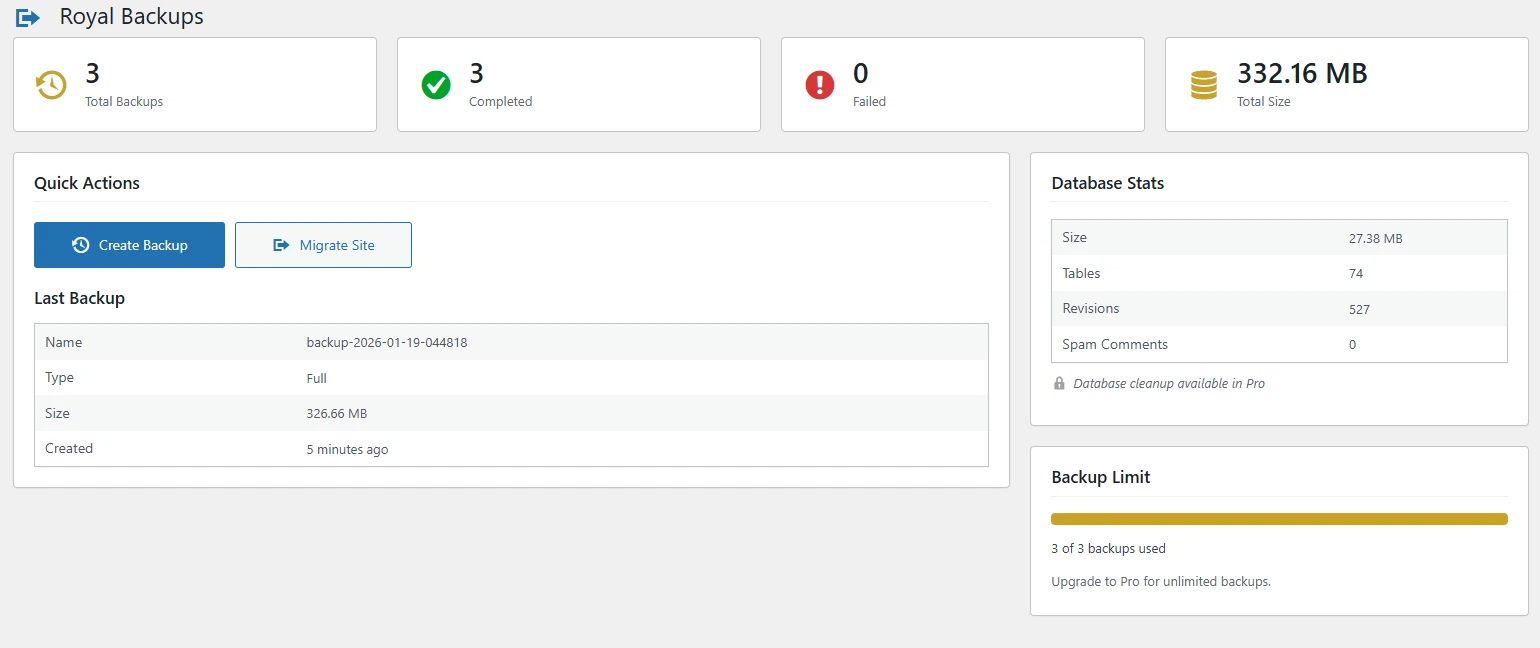1540x648 pixels.
Task: Click the gold clock icon on Total Backups card
Action: point(50,84)
